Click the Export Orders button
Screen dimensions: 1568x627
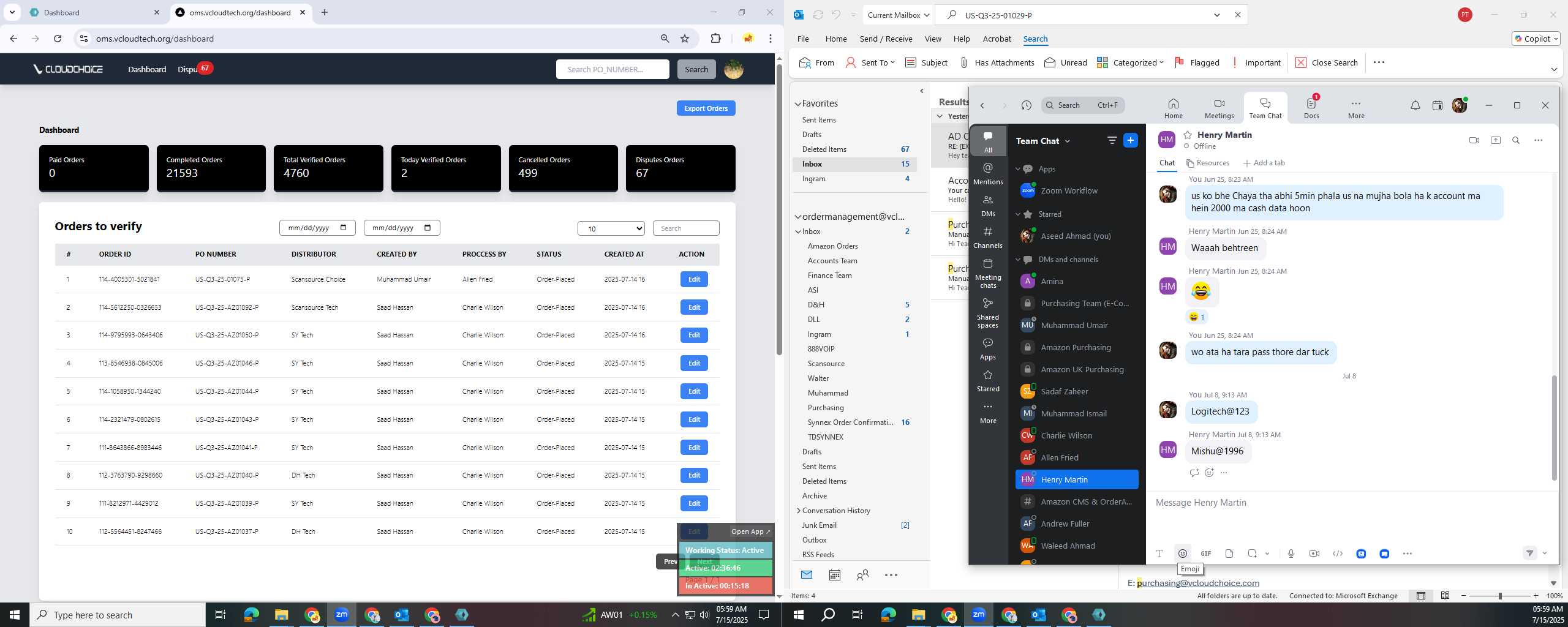point(706,108)
